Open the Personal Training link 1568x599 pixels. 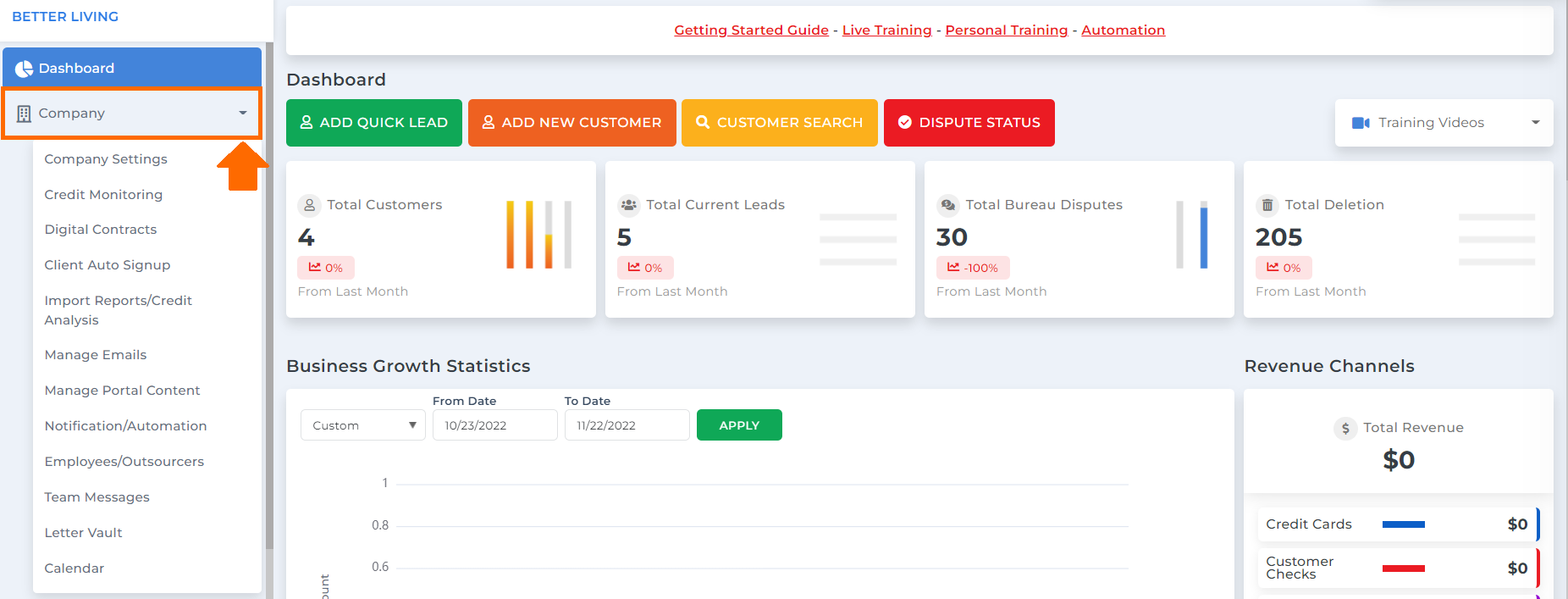[x=1007, y=31]
